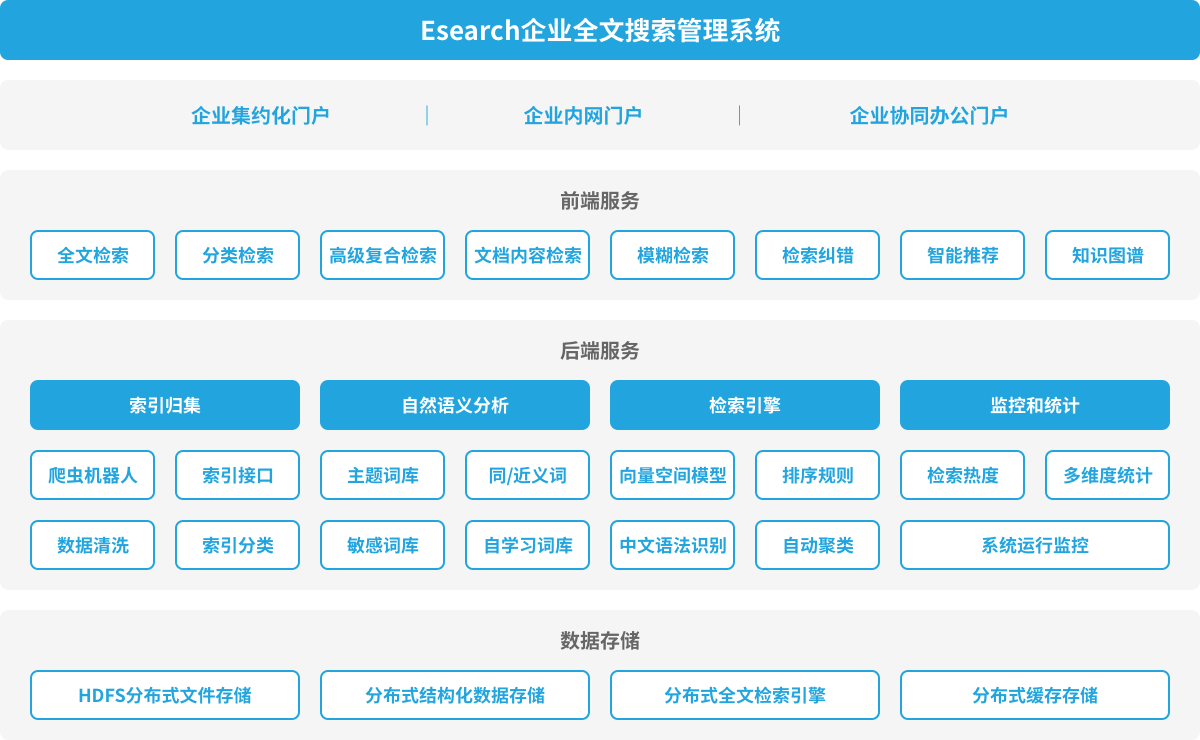Viewport: 1200px width, 740px height.
Task: Click the 分布式全文检索引擎 box
Action: click(745, 695)
